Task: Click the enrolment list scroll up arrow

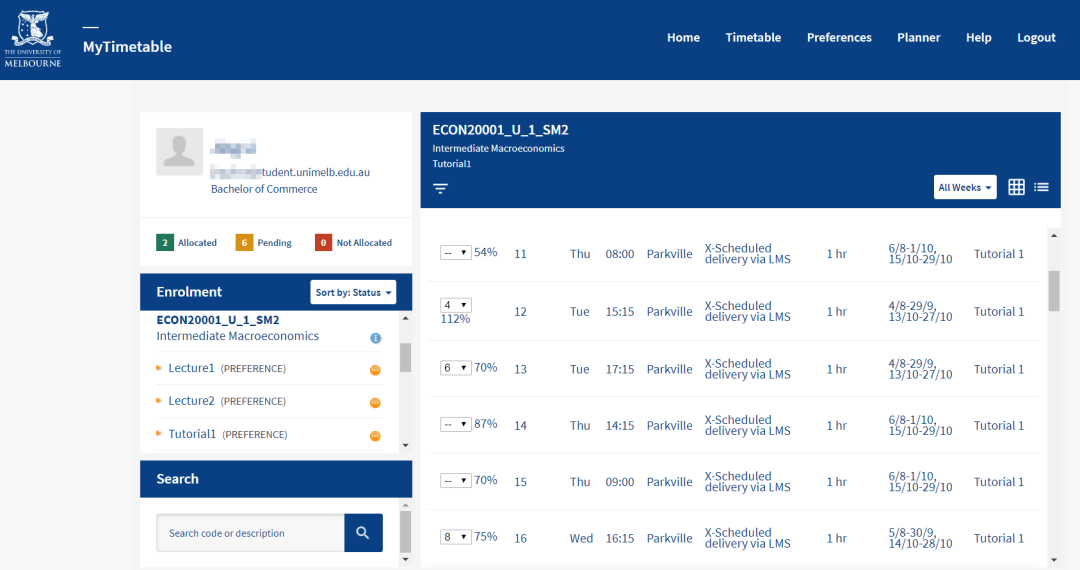Action: tap(406, 318)
